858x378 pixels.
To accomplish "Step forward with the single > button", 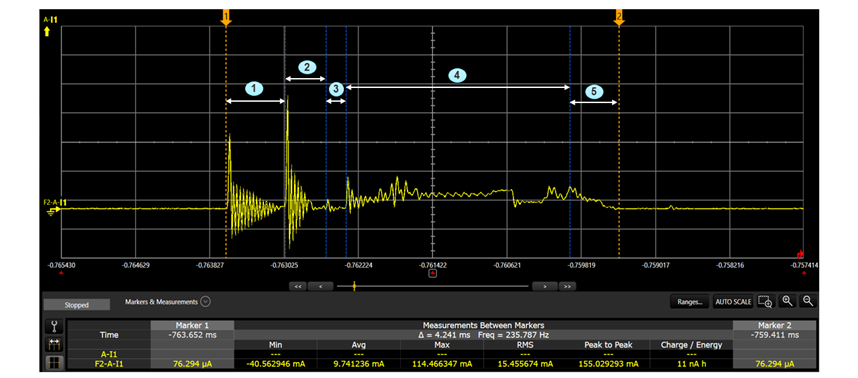I will (544, 286).
